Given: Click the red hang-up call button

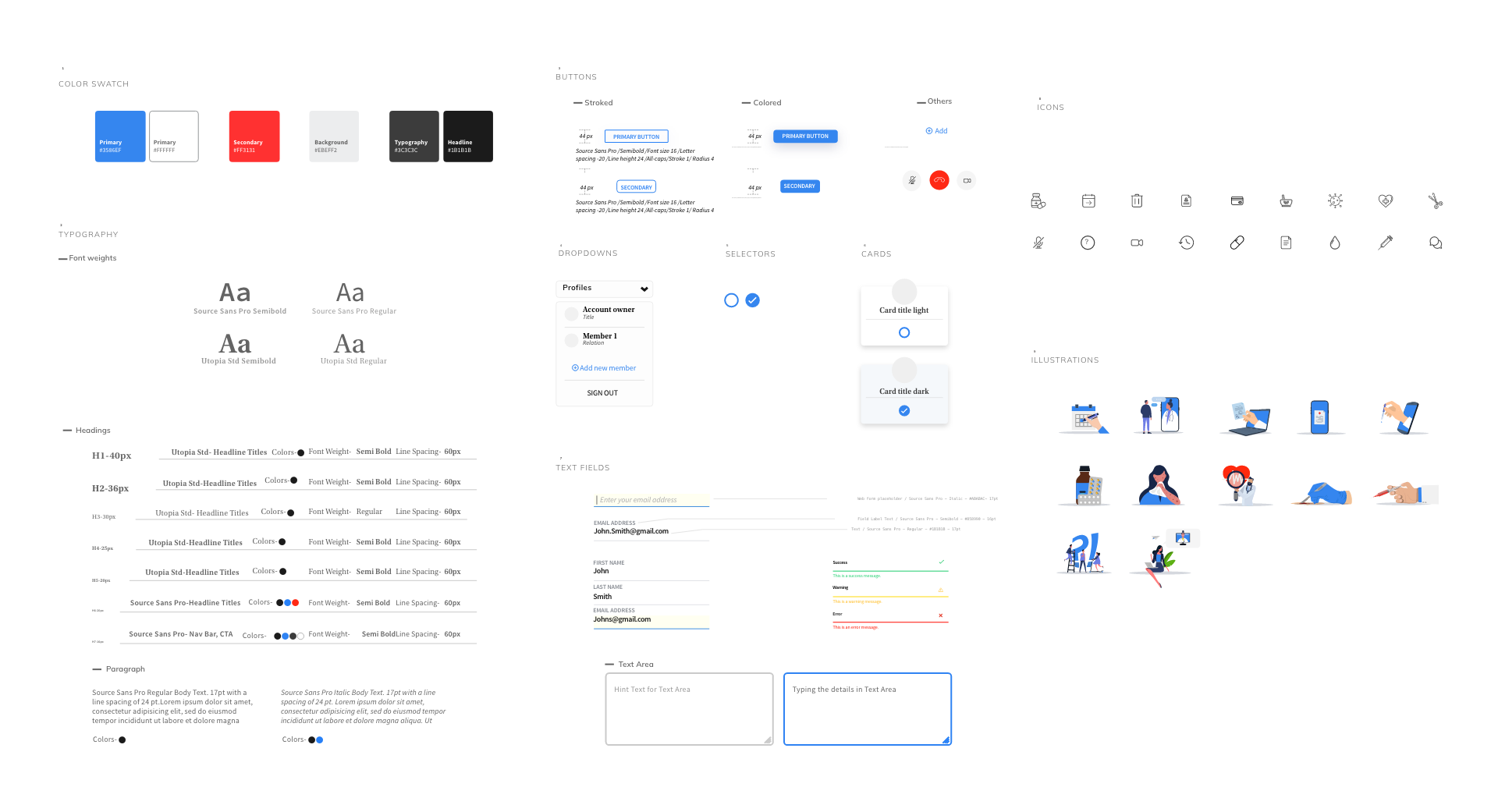Looking at the screenshot, I should (x=939, y=180).
